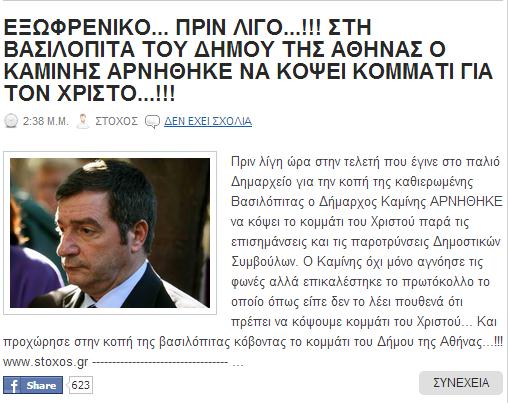The width and height of the screenshot is (508, 403).
Task: Click the www.stoxos.gr source text
Action: pos(46,362)
